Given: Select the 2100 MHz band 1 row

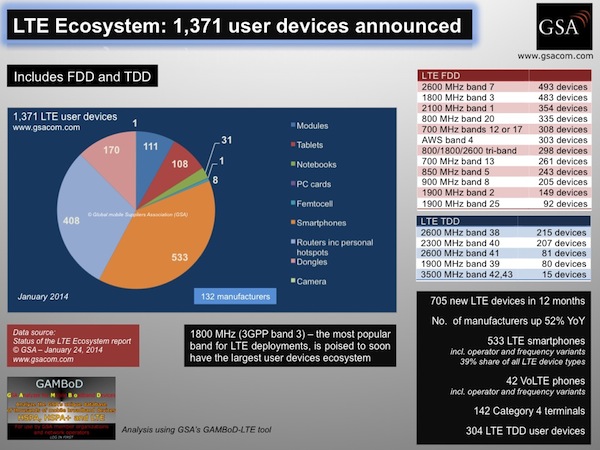Looking at the screenshot, I should click(x=504, y=108).
